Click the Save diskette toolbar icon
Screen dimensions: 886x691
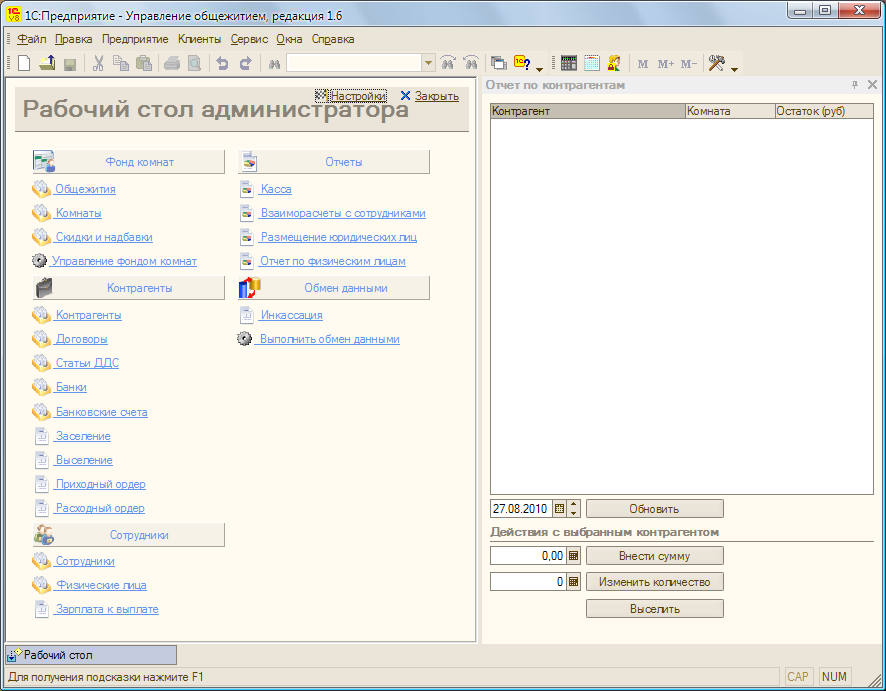click(x=70, y=64)
